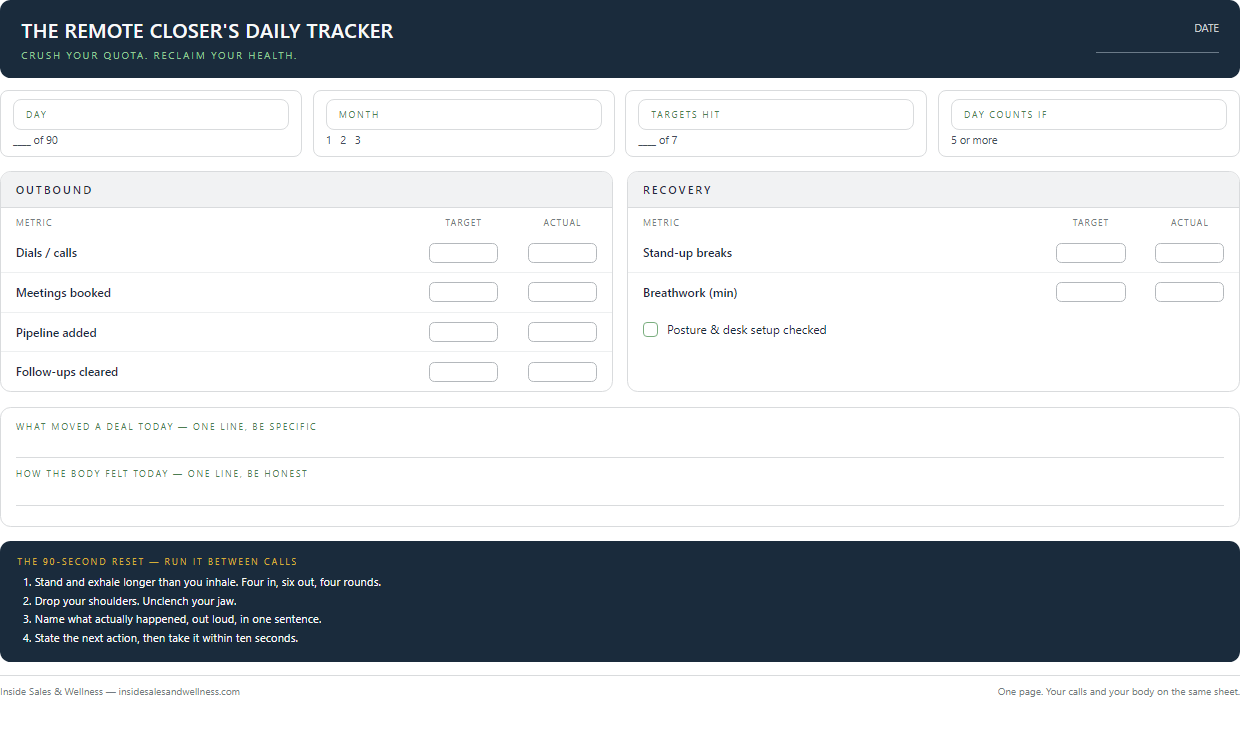Click the MONTH field box
The height and width of the screenshot is (730, 1240).
(464, 114)
